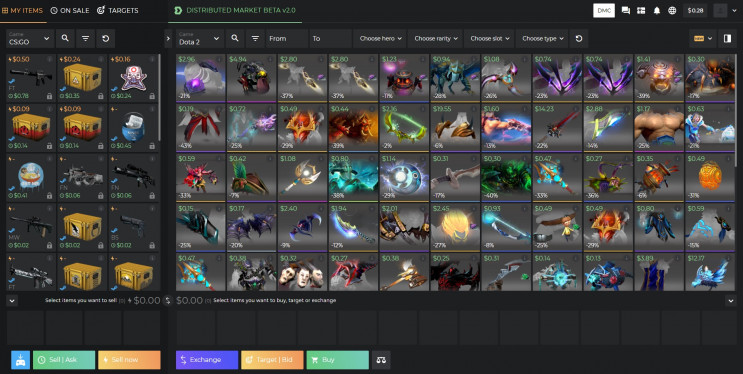The image size is (743, 374).
Task: Click the Steam inventory download icon
Action: point(20,360)
